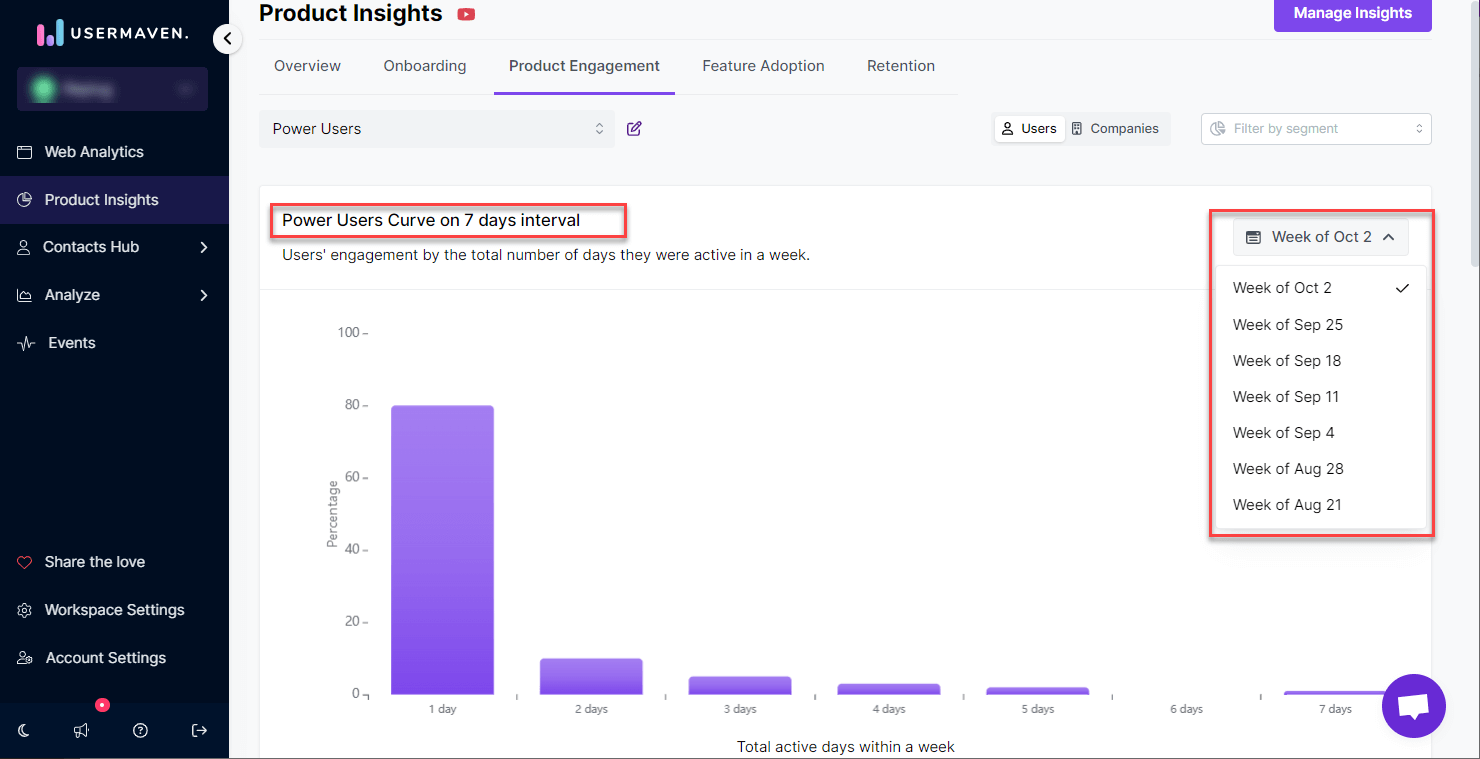Screen dimensions: 1480x759
Task: Open the Power Users dropdown selector
Action: tap(437, 129)
